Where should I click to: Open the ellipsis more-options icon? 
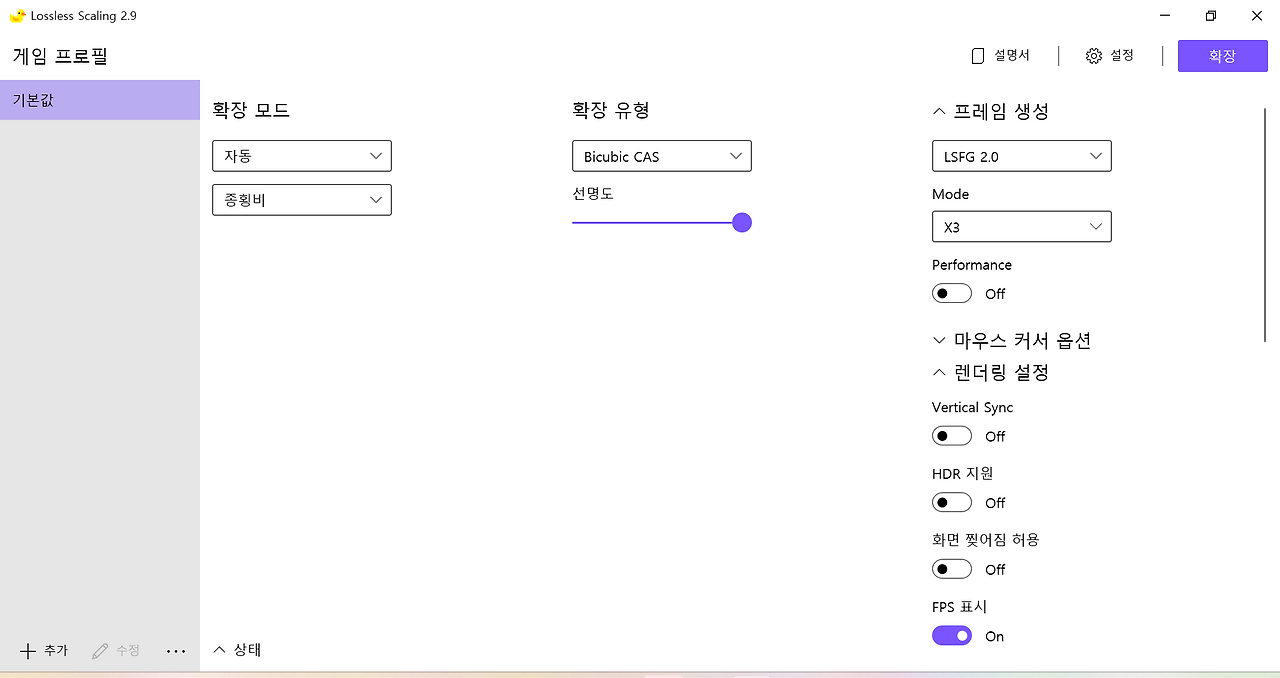click(176, 651)
